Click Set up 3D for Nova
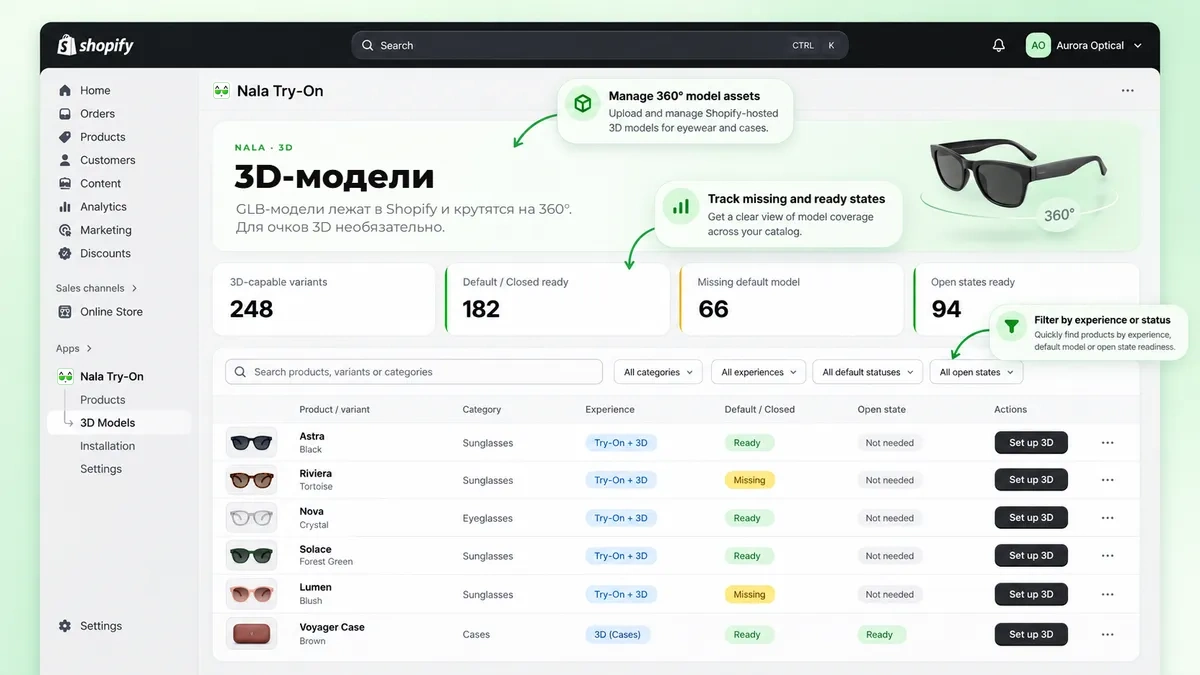Screen dimensions: 1200x675 pos(1031,518)
